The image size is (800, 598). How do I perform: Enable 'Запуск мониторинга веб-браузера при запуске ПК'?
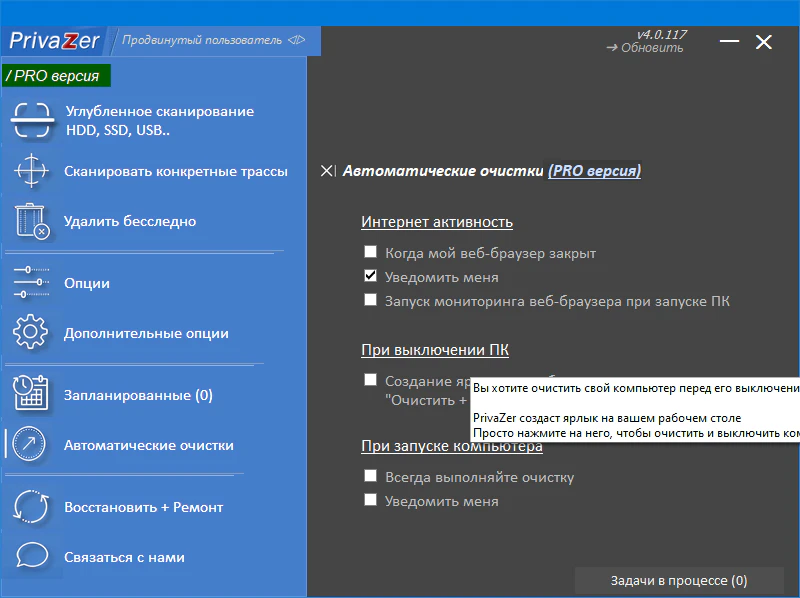(x=370, y=300)
